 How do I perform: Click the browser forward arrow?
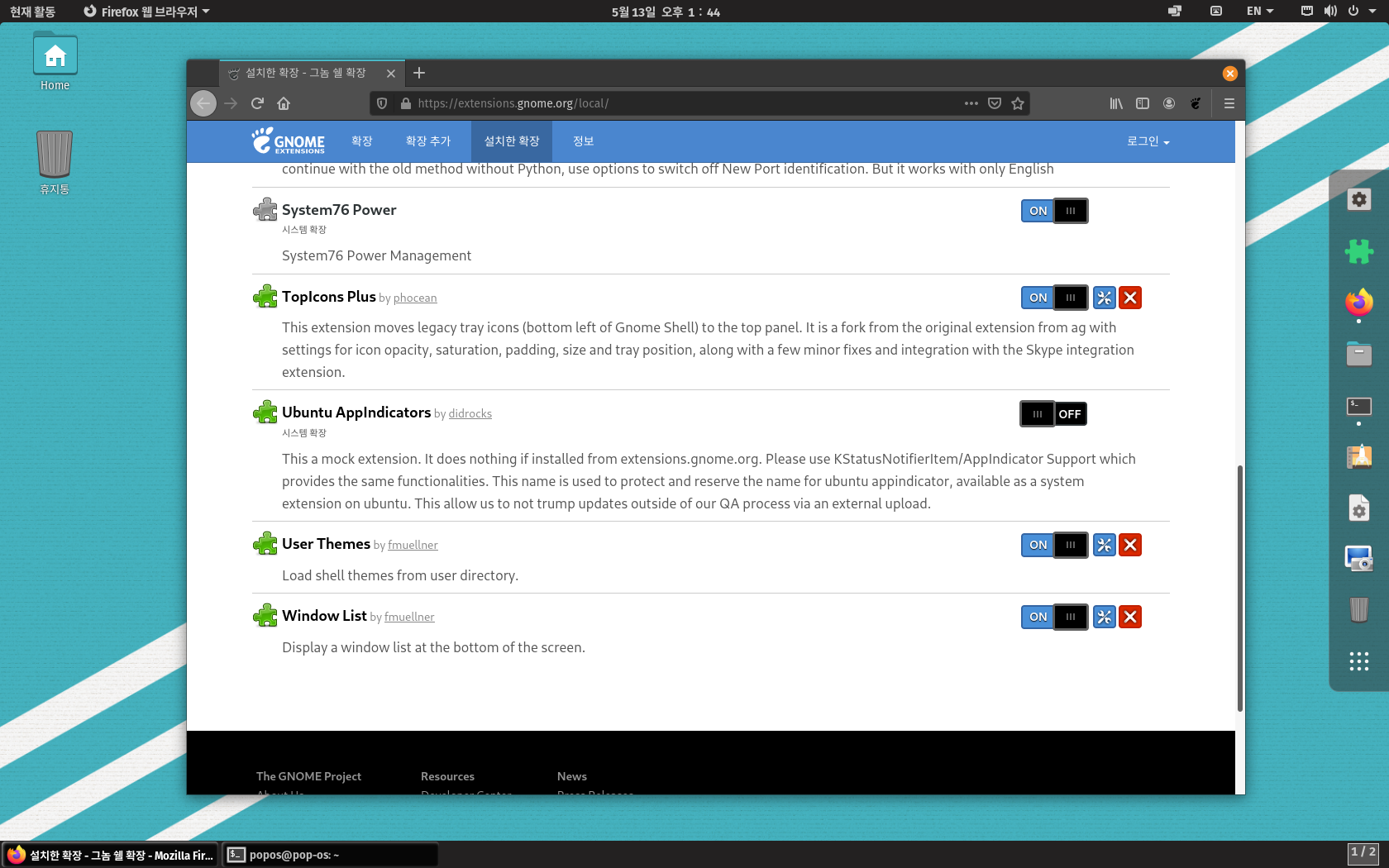231,103
